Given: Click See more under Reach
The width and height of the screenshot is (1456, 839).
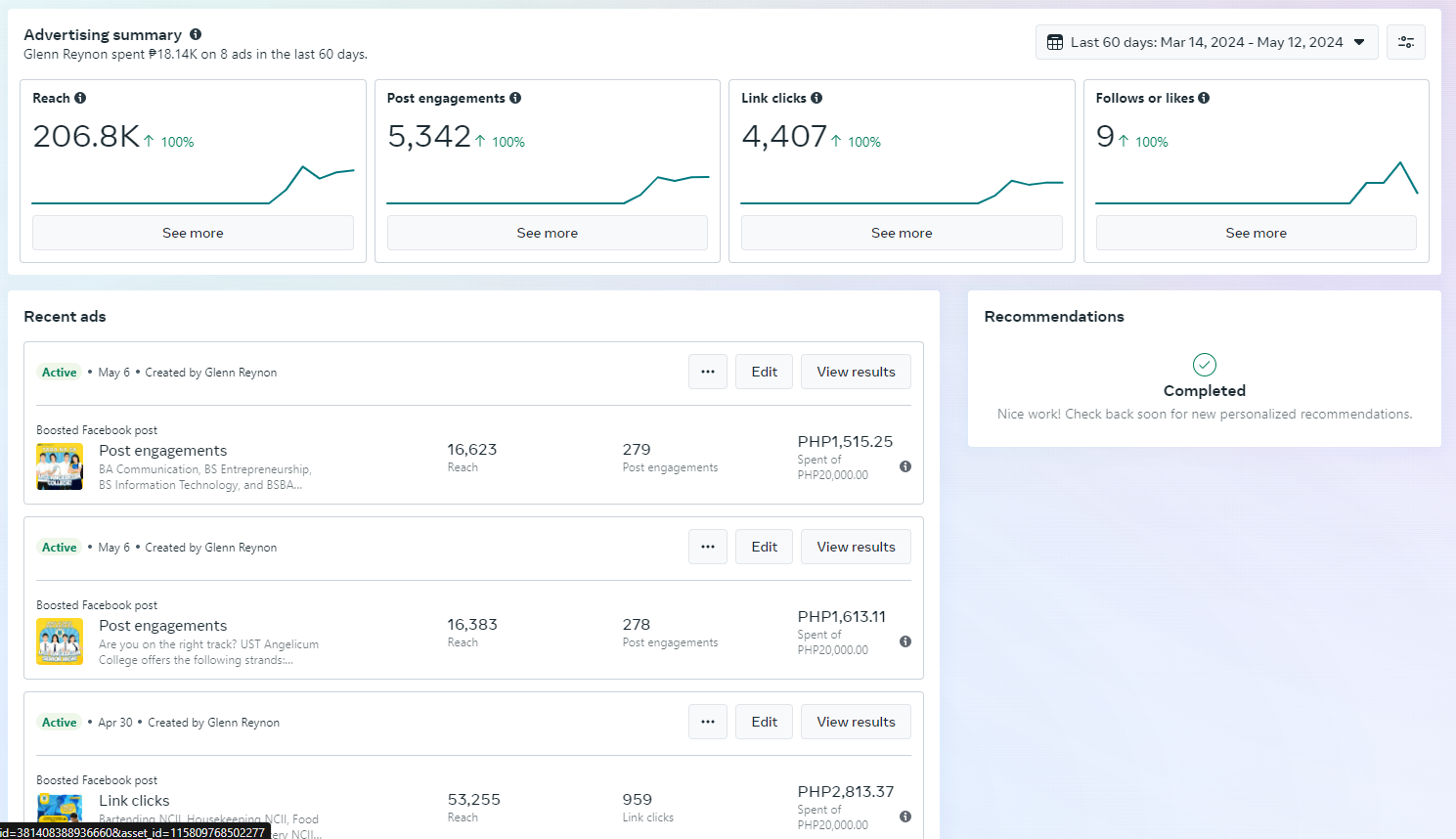Looking at the screenshot, I should [x=193, y=233].
